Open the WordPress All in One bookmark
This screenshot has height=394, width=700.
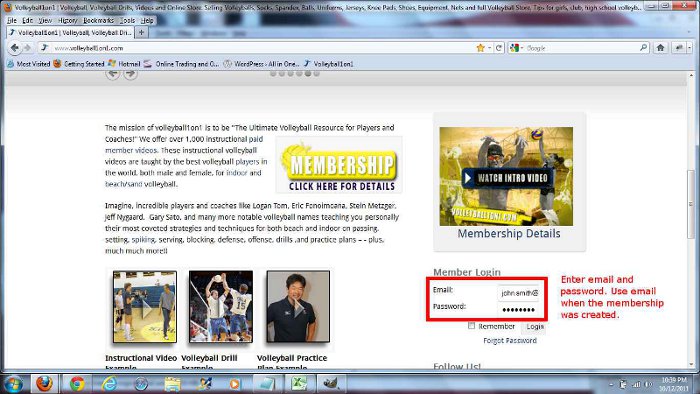(x=261, y=64)
